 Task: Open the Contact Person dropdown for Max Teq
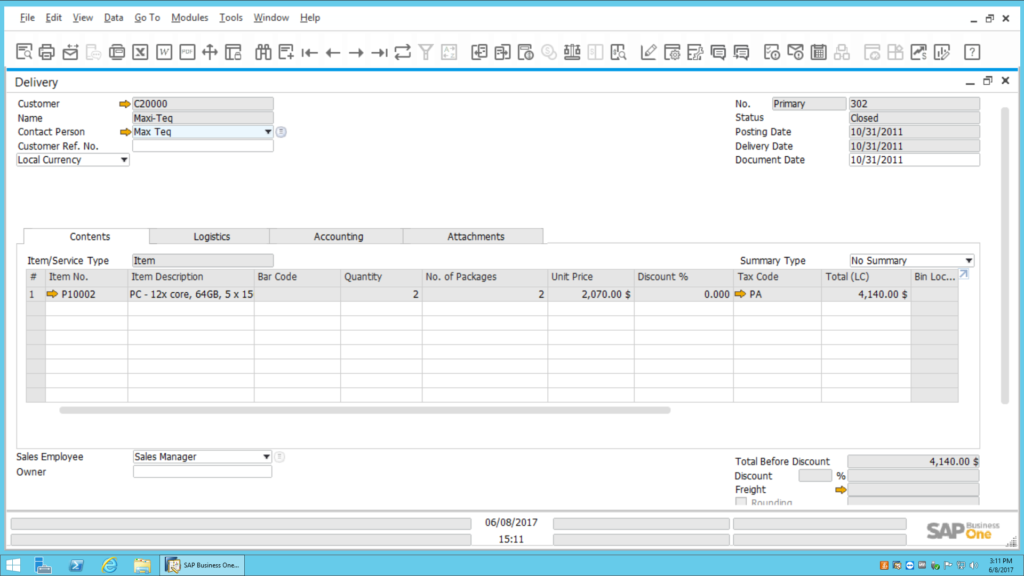click(x=266, y=131)
